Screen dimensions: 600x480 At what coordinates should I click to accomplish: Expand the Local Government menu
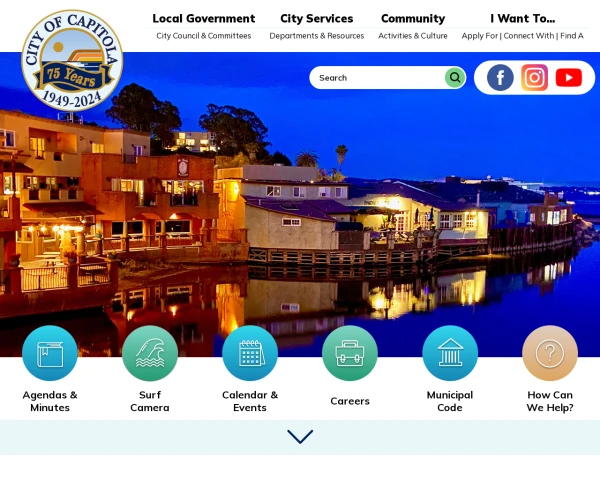coord(203,19)
